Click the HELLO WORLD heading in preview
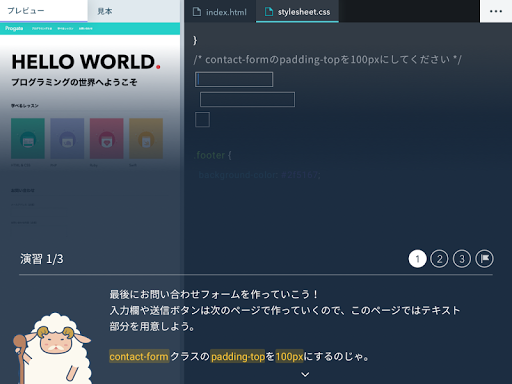This screenshot has height=384, width=512. pyautogui.click(x=86, y=62)
